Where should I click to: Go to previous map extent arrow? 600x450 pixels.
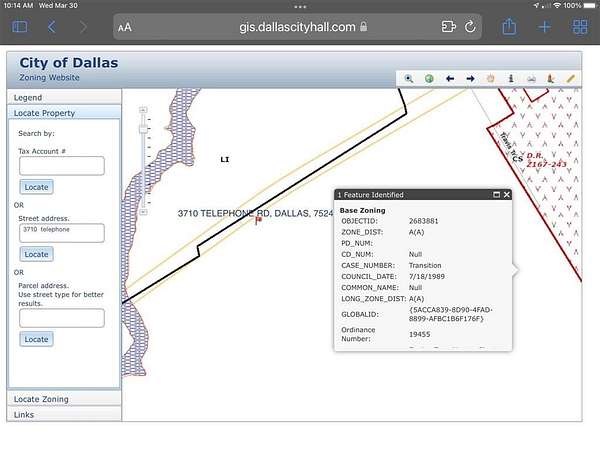449,78
